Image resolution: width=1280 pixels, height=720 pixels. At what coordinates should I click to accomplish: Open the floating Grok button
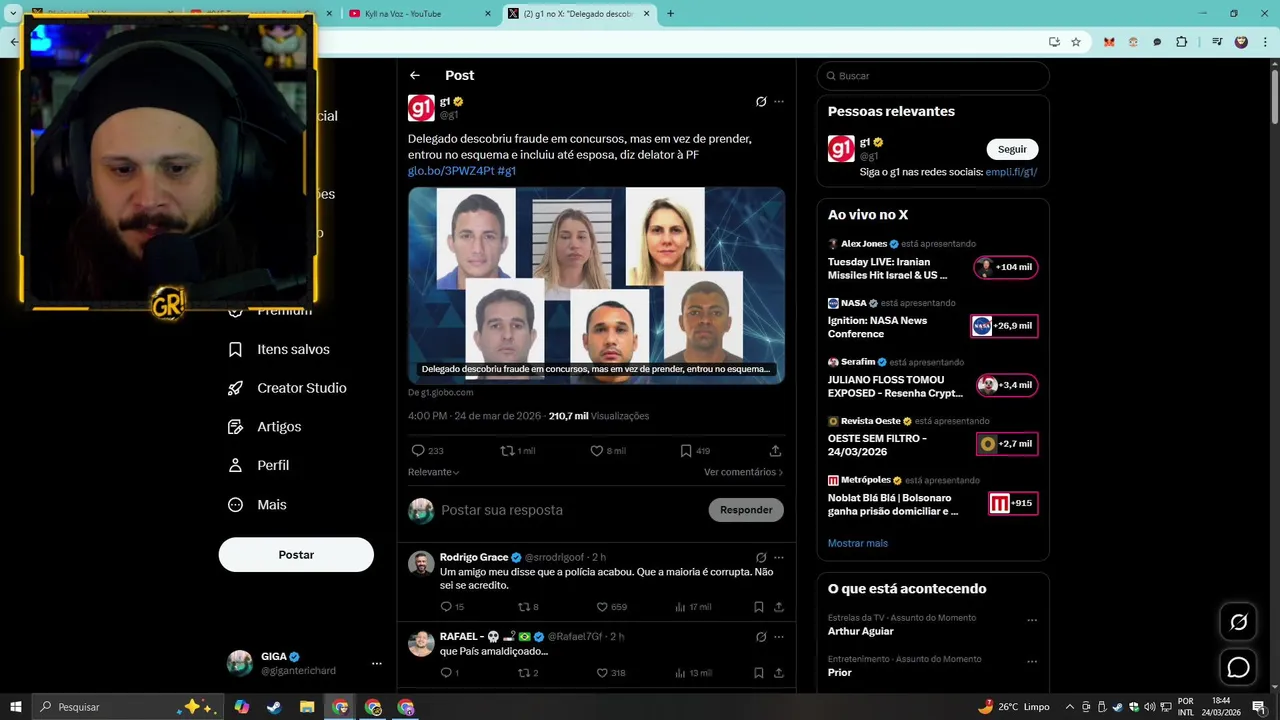click(1238, 622)
